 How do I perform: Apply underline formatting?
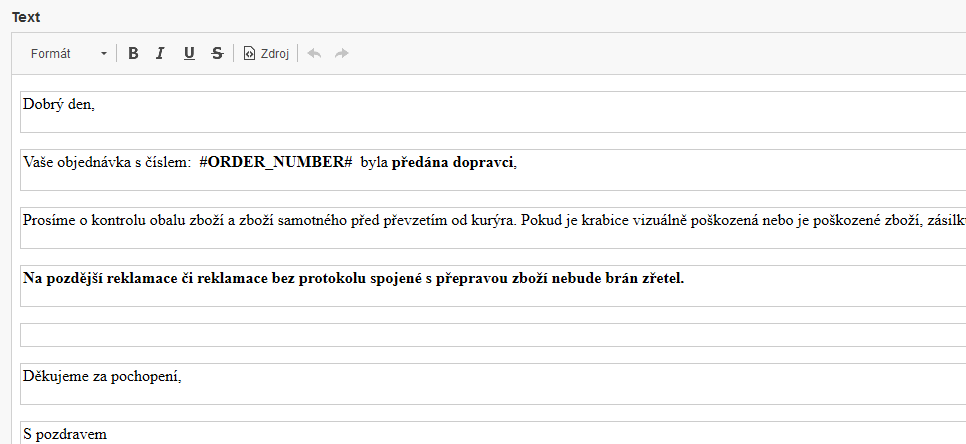[189, 54]
